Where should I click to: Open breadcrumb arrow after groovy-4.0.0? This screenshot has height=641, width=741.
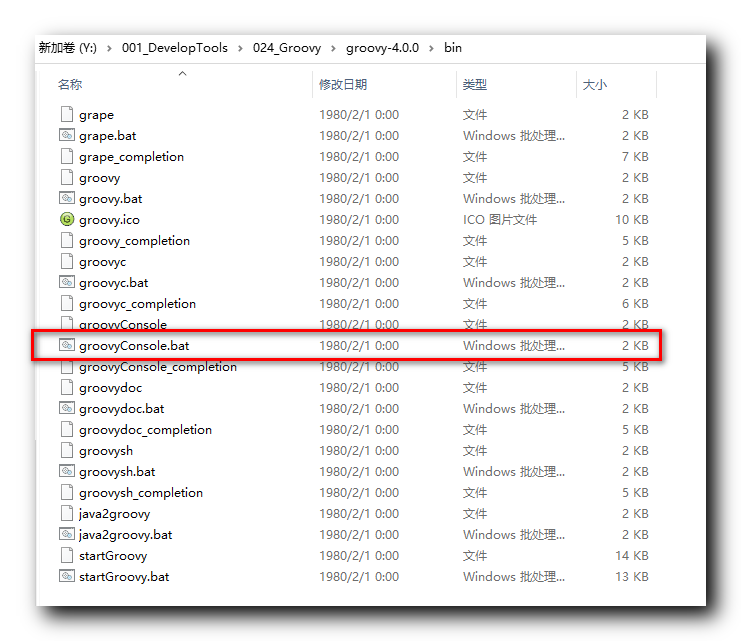pos(431,48)
